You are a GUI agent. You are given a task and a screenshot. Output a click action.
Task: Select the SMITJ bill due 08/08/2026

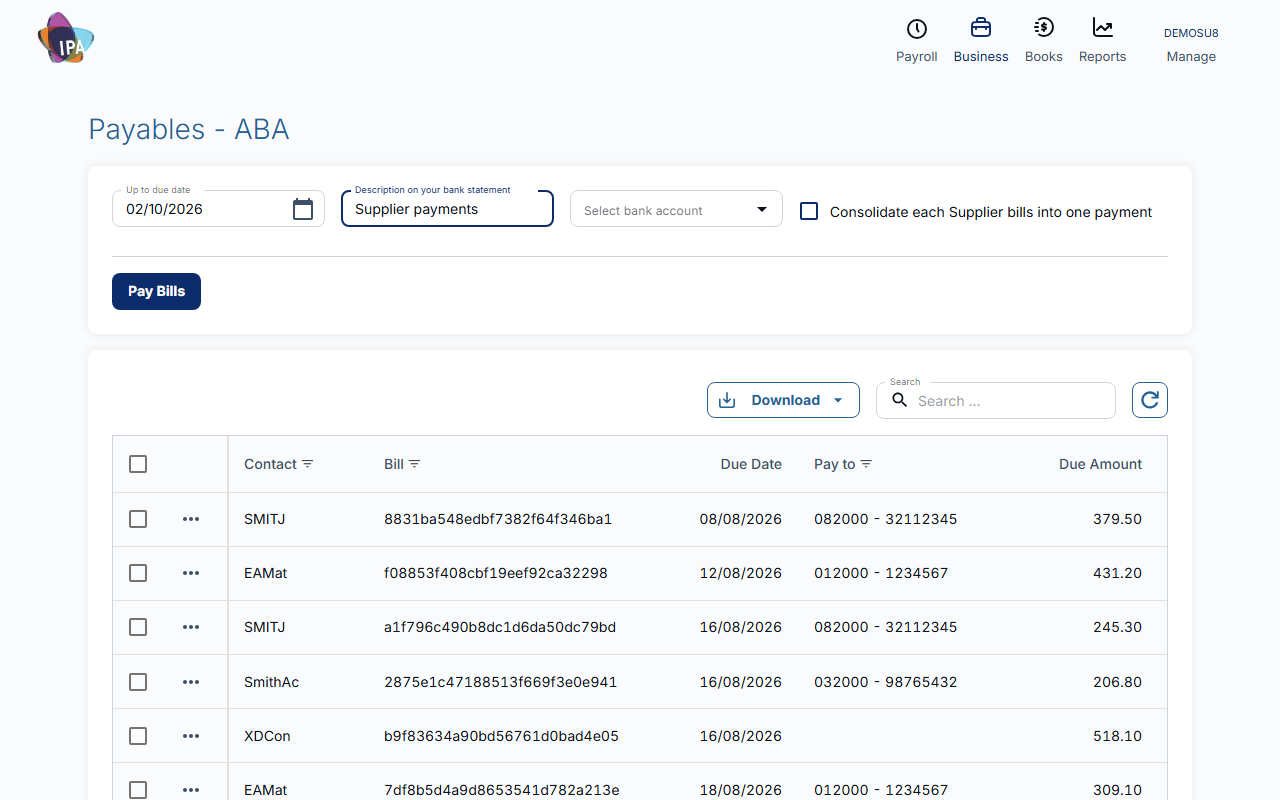(138, 519)
